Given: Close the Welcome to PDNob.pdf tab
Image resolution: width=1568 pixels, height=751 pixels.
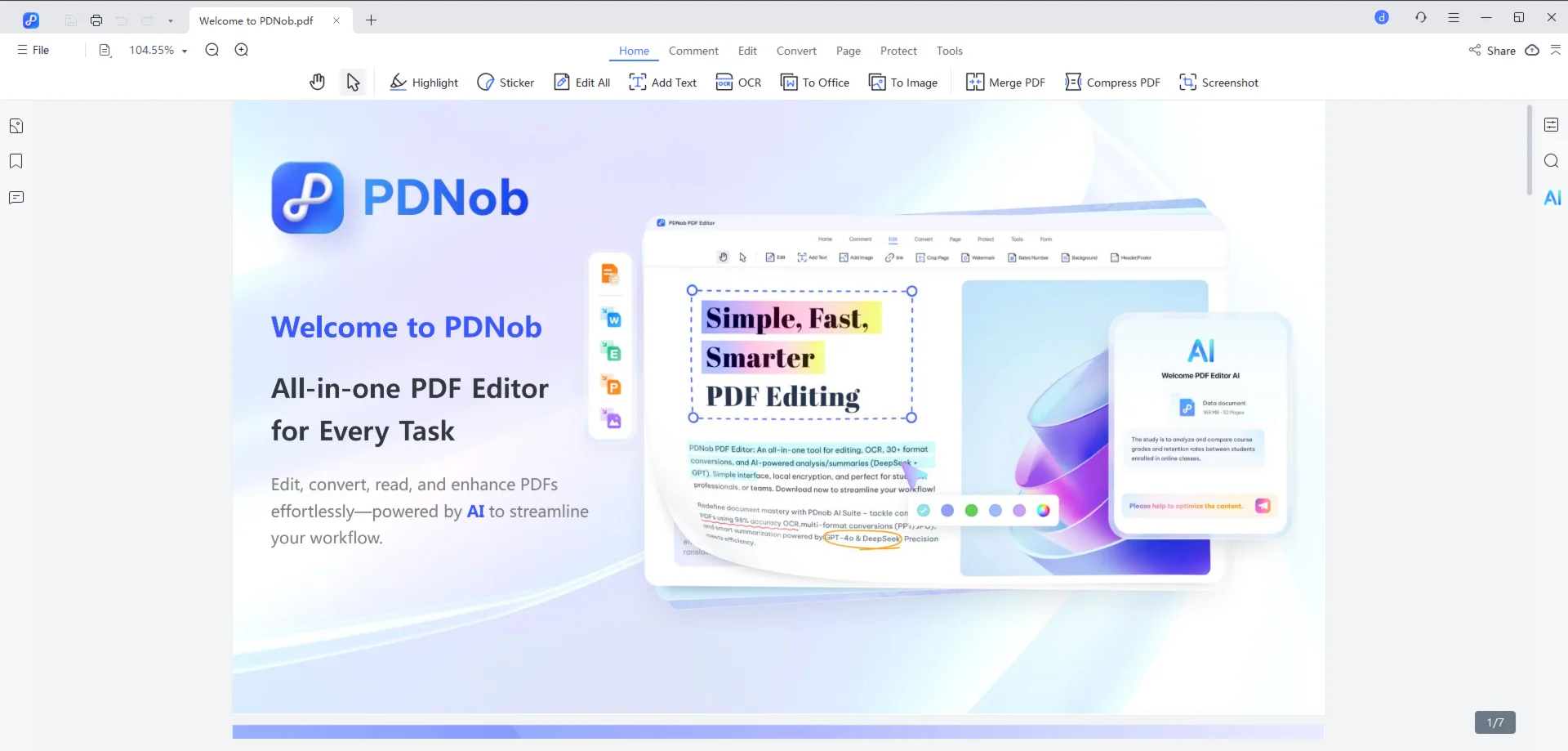Looking at the screenshot, I should coord(336,20).
